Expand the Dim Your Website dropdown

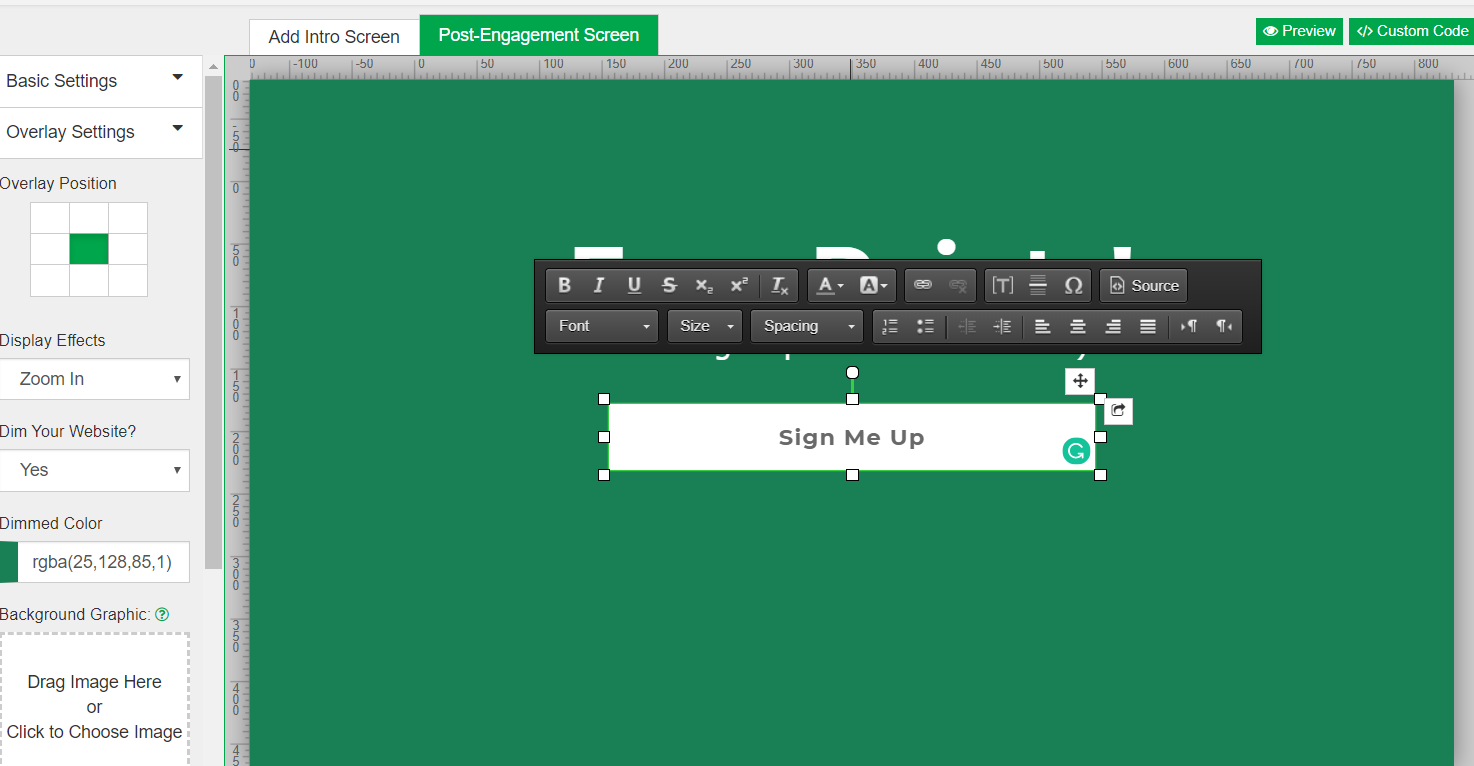click(x=95, y=470)
